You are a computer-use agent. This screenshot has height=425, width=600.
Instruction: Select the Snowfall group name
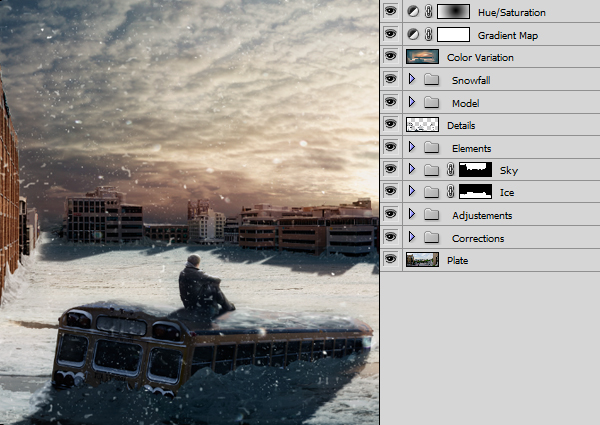471,80
